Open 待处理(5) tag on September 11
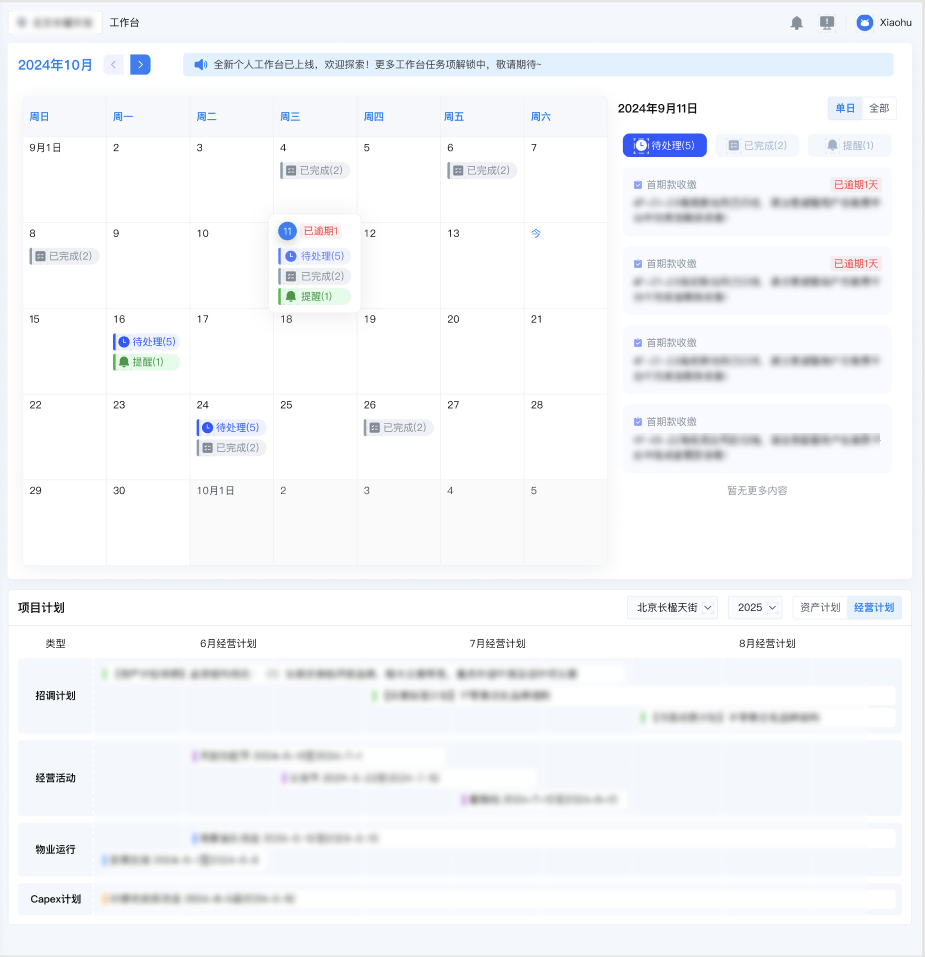The image size is (925, 957). (315, 256)
